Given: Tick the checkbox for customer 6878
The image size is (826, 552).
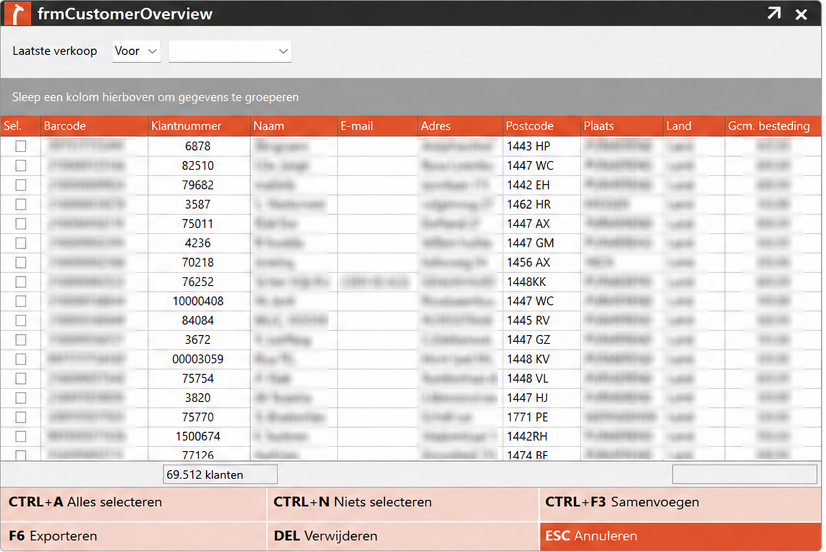Looking at the screenshot, I should (21, 146).
